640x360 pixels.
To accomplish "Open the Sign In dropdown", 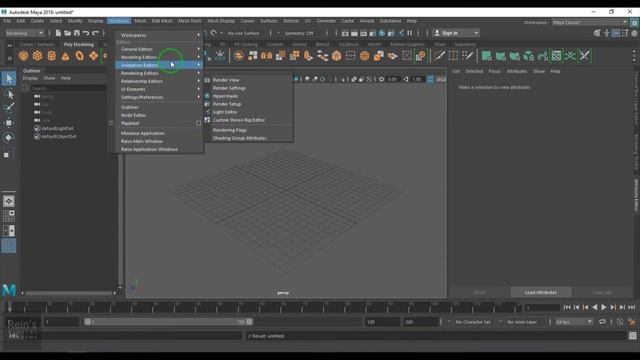I will point(456,33).
